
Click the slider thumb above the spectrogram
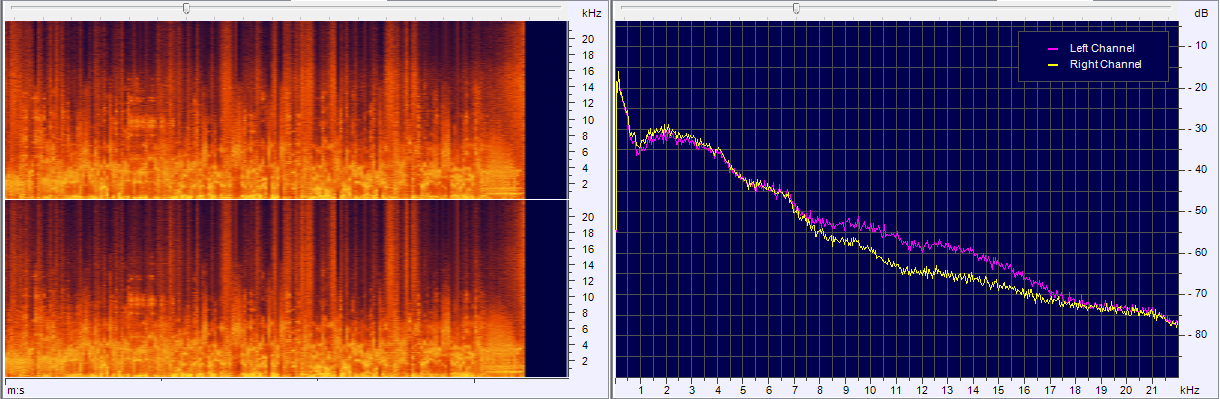pos(186,8)
